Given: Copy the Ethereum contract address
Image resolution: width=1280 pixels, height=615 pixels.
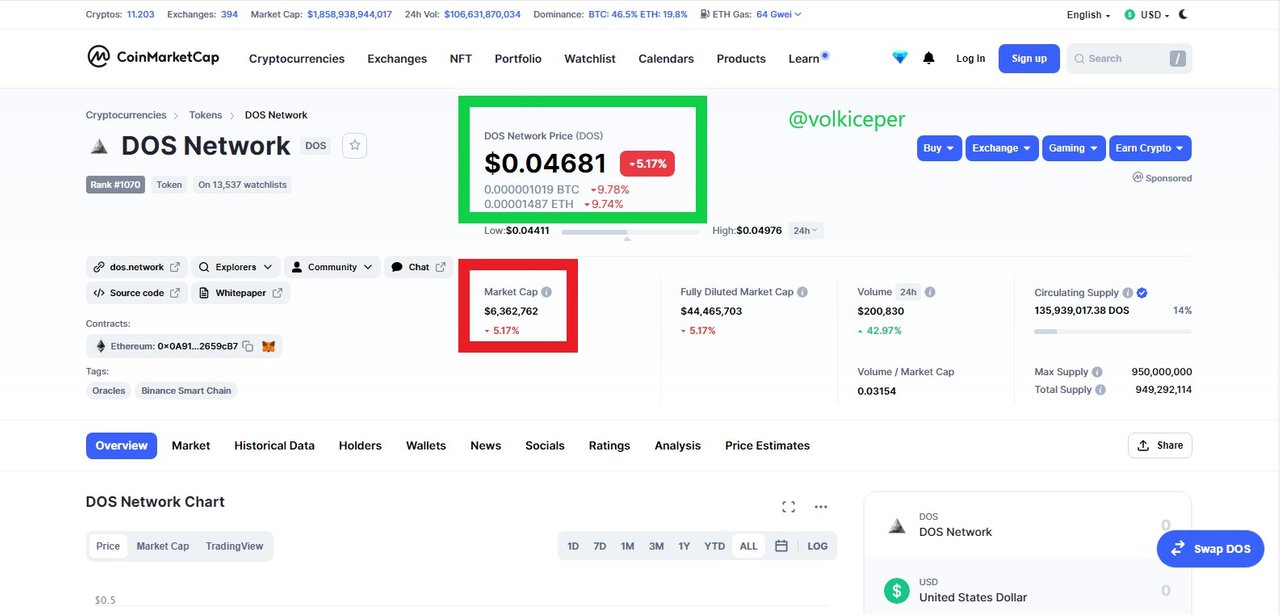Looking at the screenshot, I should click(248, 346).
